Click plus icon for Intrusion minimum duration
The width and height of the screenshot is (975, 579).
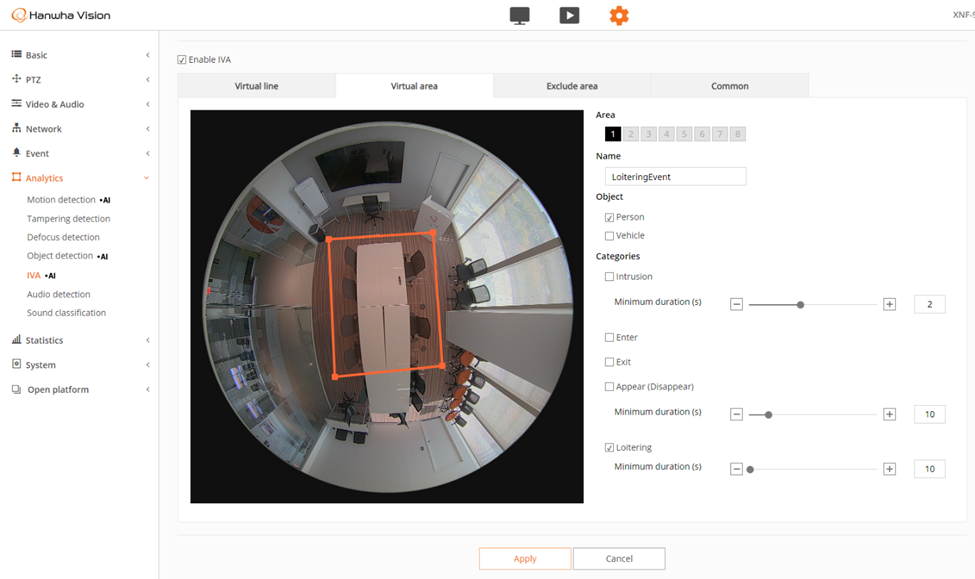coord(889,305)
